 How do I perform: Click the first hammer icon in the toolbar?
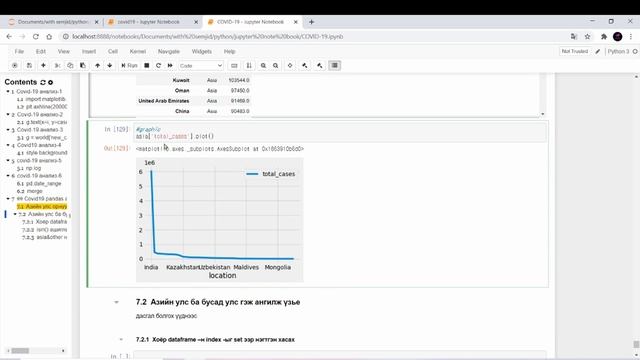coord(304,65)
